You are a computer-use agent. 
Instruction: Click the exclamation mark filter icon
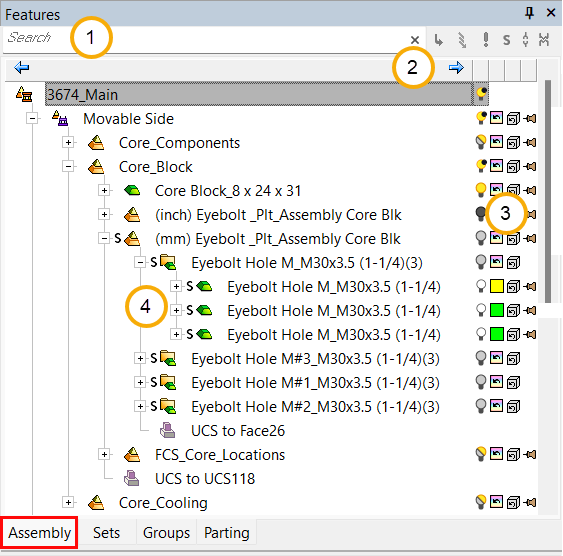click(486, 39)
